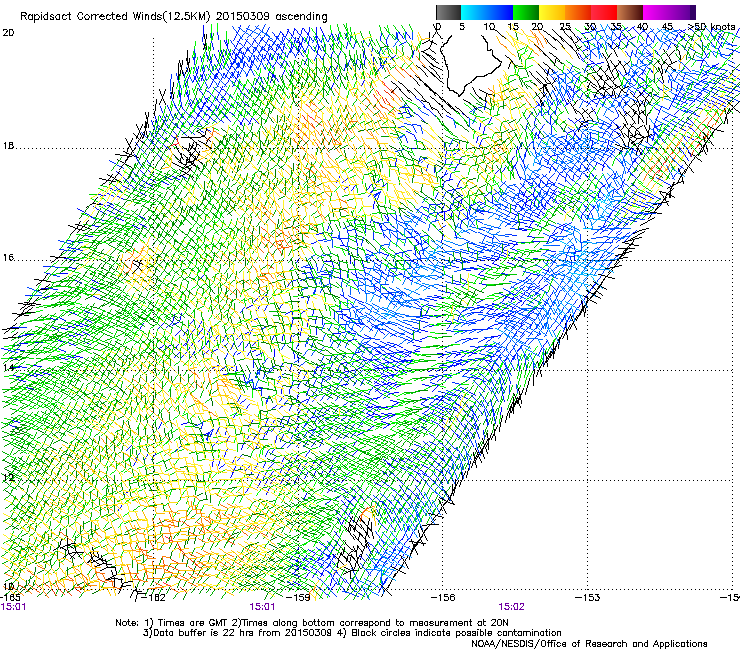
Task: Click the orange 25-30 knots legend swatch
Action: coord(578,12)
